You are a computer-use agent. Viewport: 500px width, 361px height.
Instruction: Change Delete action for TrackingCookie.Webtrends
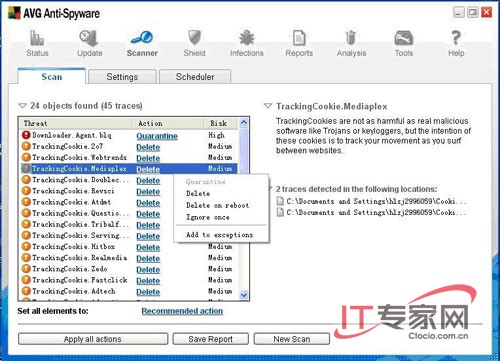(x=148, y=158)
